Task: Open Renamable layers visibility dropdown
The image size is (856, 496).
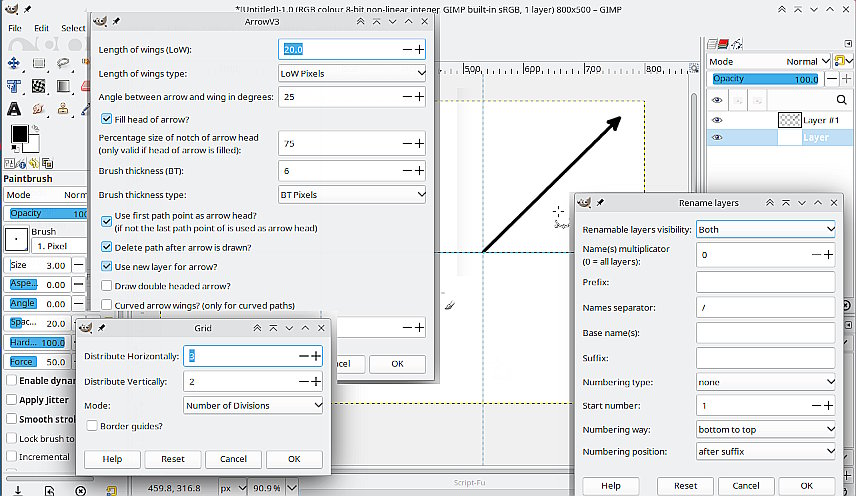Action: pos(765,229)
